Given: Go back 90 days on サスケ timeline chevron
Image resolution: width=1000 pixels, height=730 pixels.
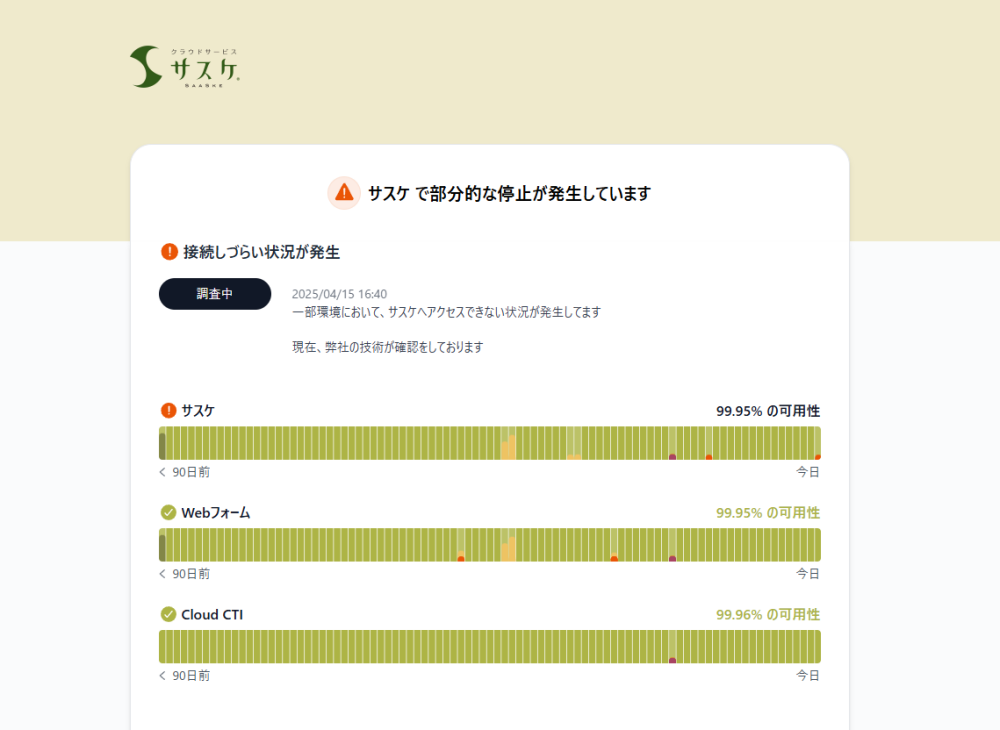Looking at the screenshot, I should pyautogui.click(x=163, y=472).
